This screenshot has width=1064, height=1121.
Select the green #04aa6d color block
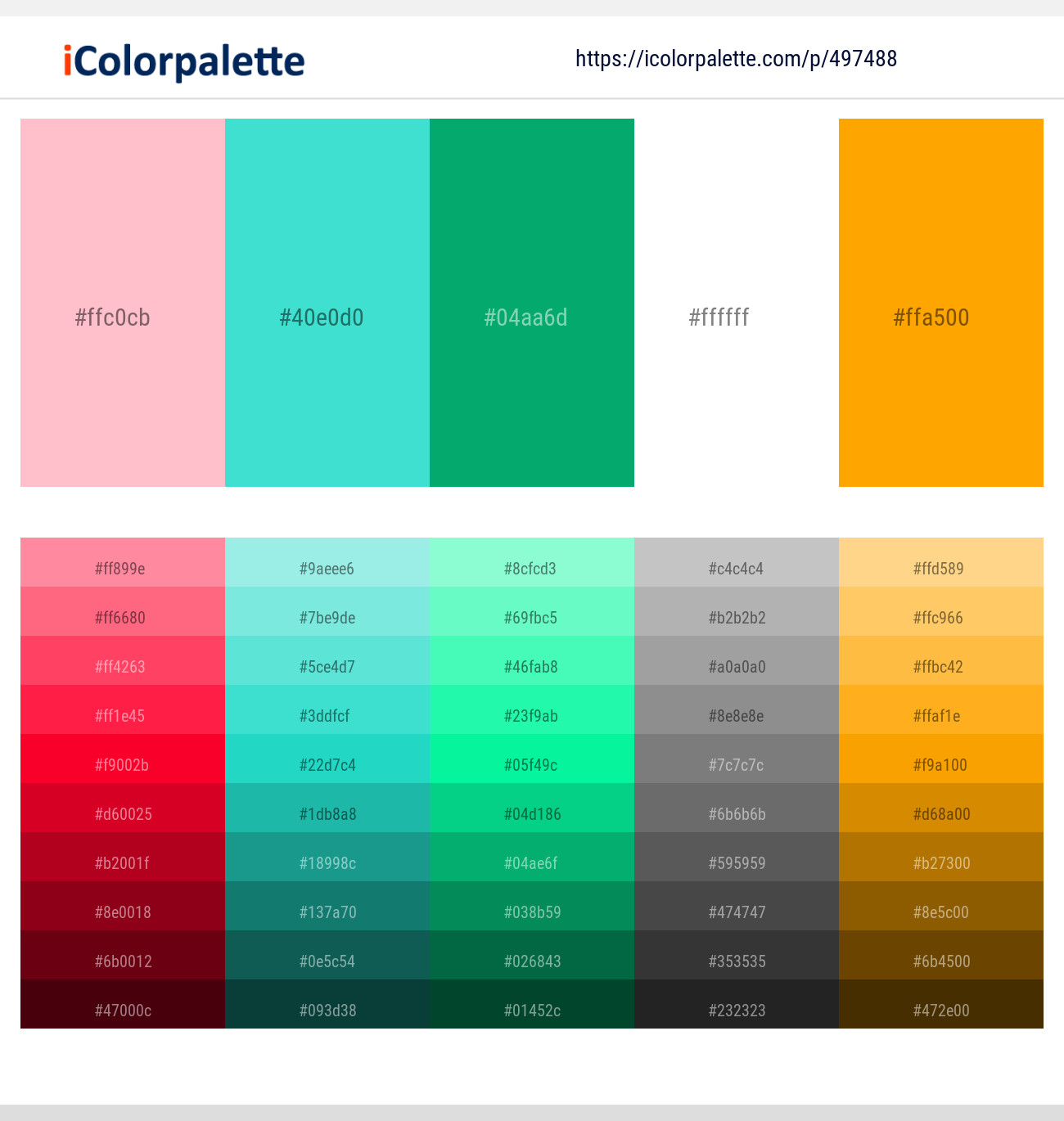(531, 303)
